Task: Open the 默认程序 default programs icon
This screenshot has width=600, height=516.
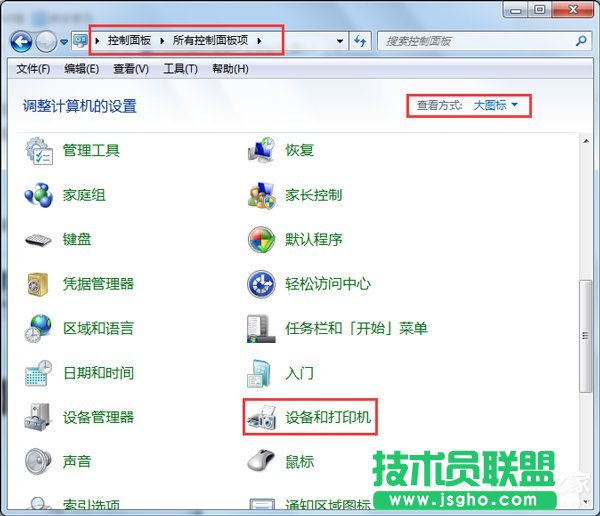Action: 261,240
